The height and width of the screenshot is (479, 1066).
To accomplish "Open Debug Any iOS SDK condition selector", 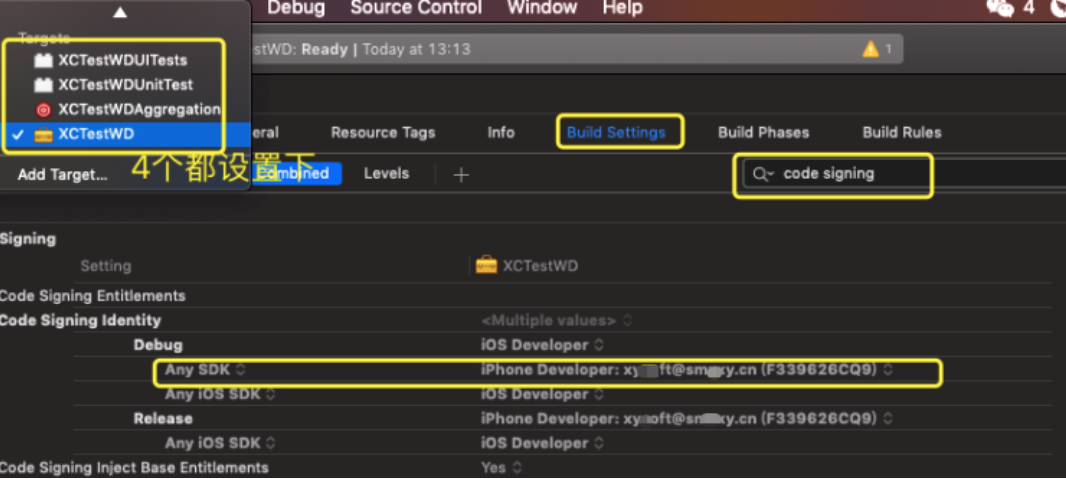I will tap(220, 395).
